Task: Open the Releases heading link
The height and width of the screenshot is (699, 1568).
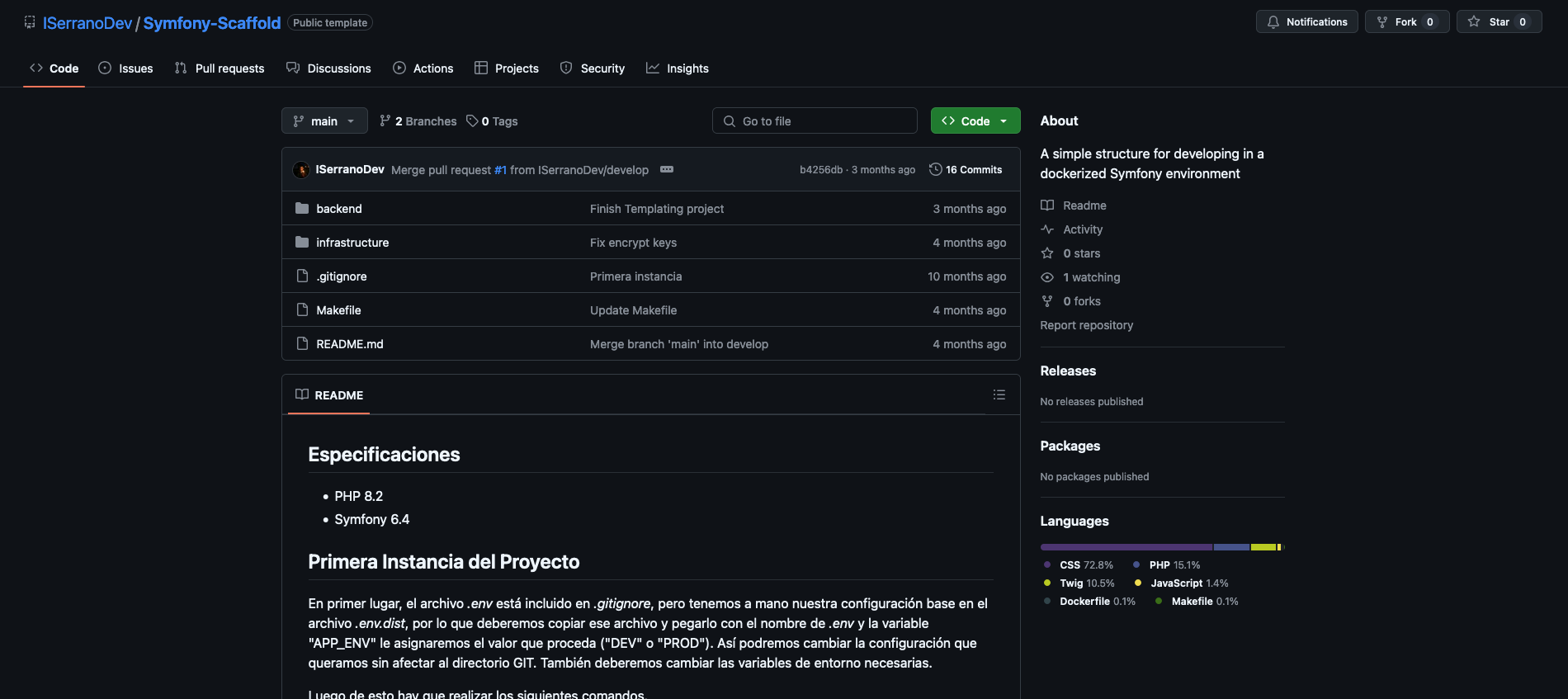Action: pyautogui.click(x=1068, y=371)
